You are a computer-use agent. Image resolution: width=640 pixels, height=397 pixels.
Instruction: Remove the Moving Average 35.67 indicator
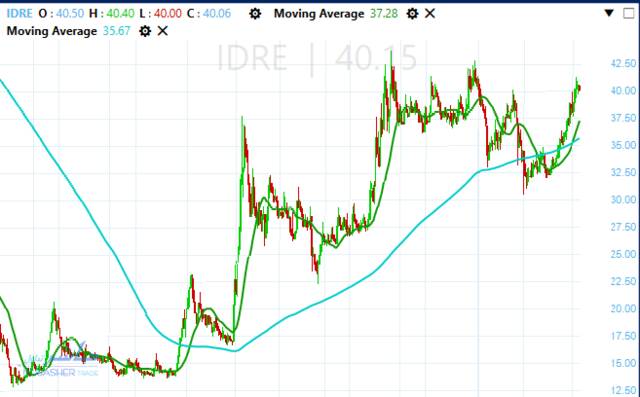pos(162,31)
